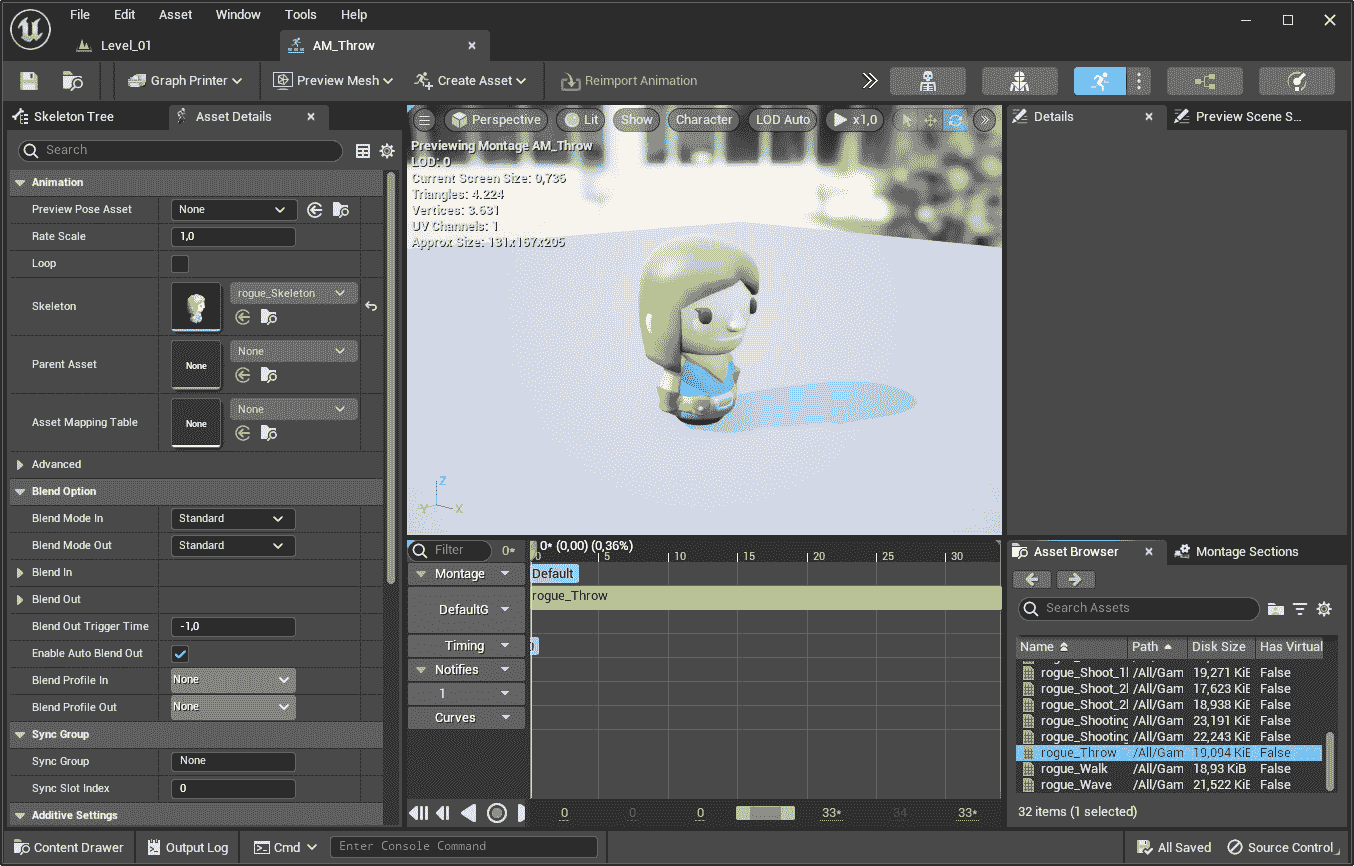Click the Browse to asset in Content Browser toolbar icon
1354x866 pixels.
tap(72, 81)
